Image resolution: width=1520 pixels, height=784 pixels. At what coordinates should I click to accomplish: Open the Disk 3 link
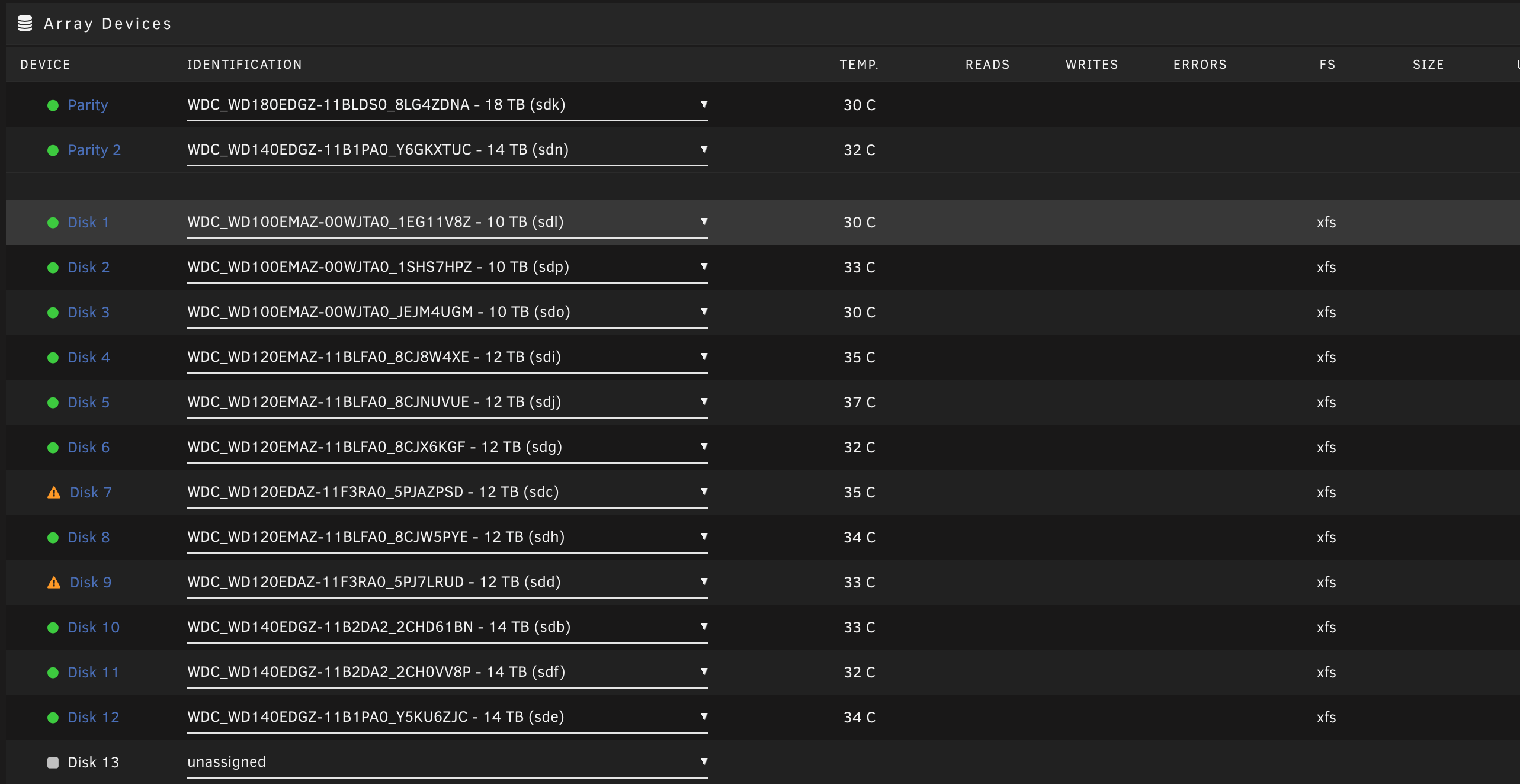click(x=89, y=313)
